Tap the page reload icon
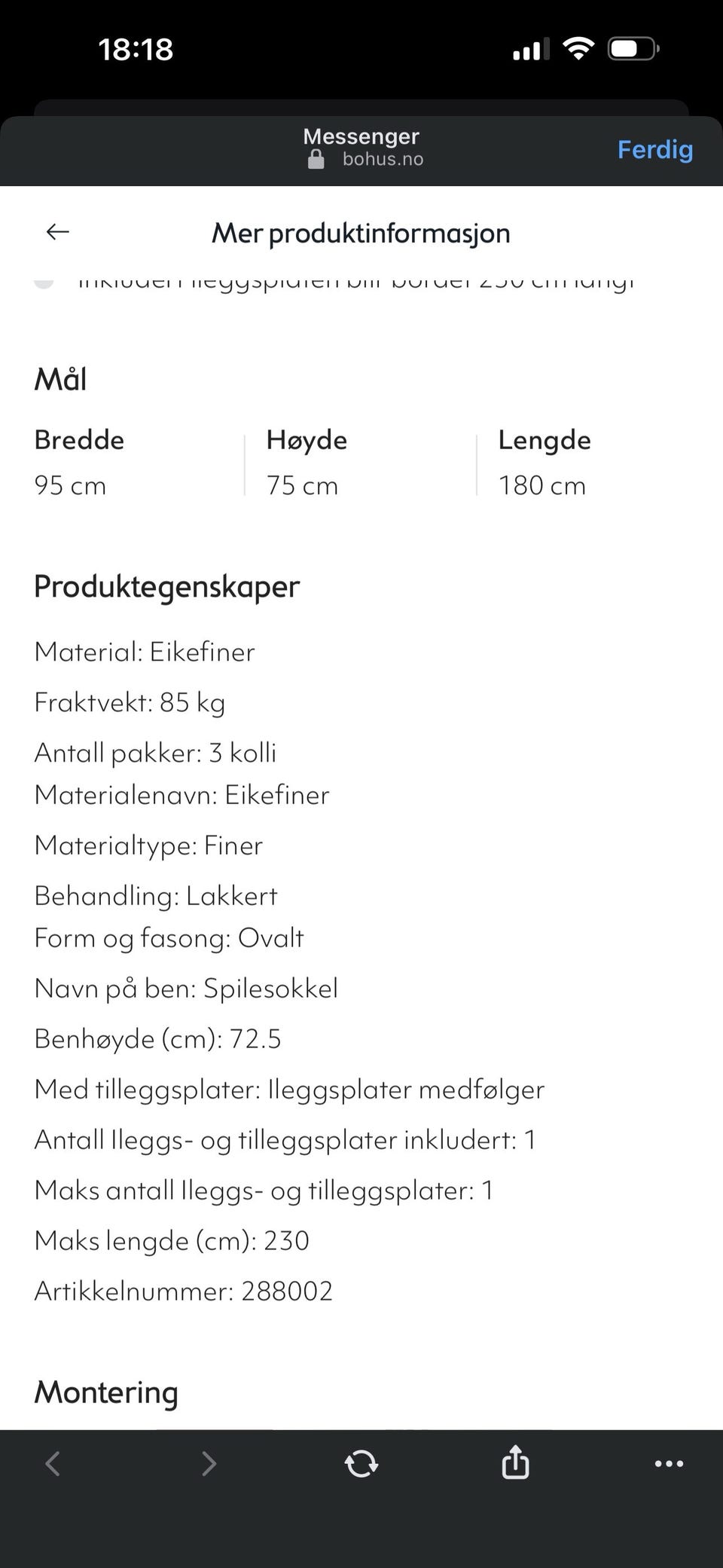This screenshot has width=723, height=1568. point(361,1463)
